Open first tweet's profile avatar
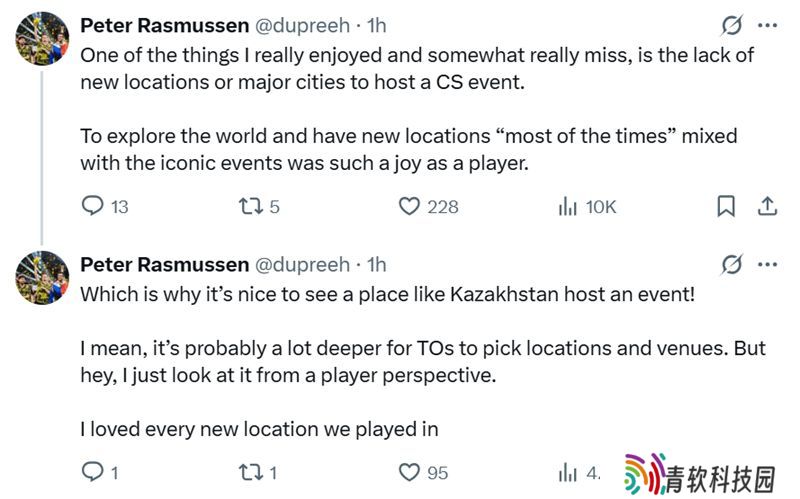The image size is (800, 499). 41,38
